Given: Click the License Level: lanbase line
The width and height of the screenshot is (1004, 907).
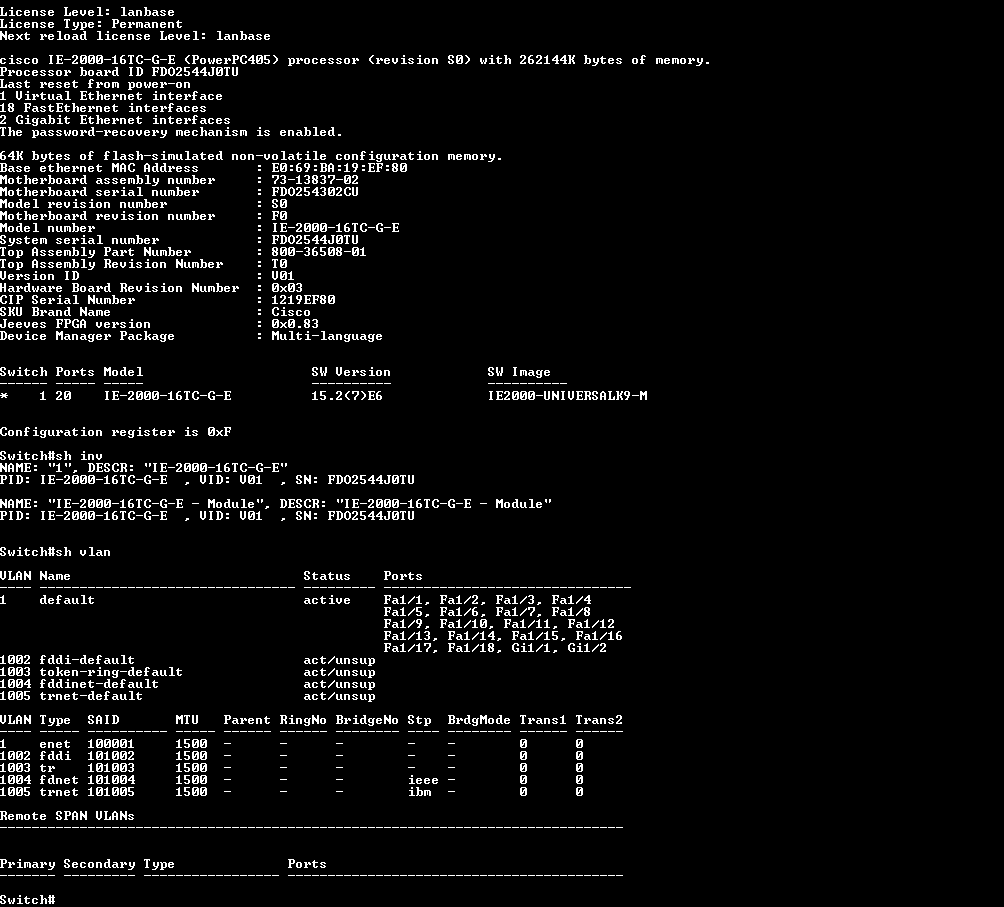Looking at the screenshot, I should (x=87, y=12).
